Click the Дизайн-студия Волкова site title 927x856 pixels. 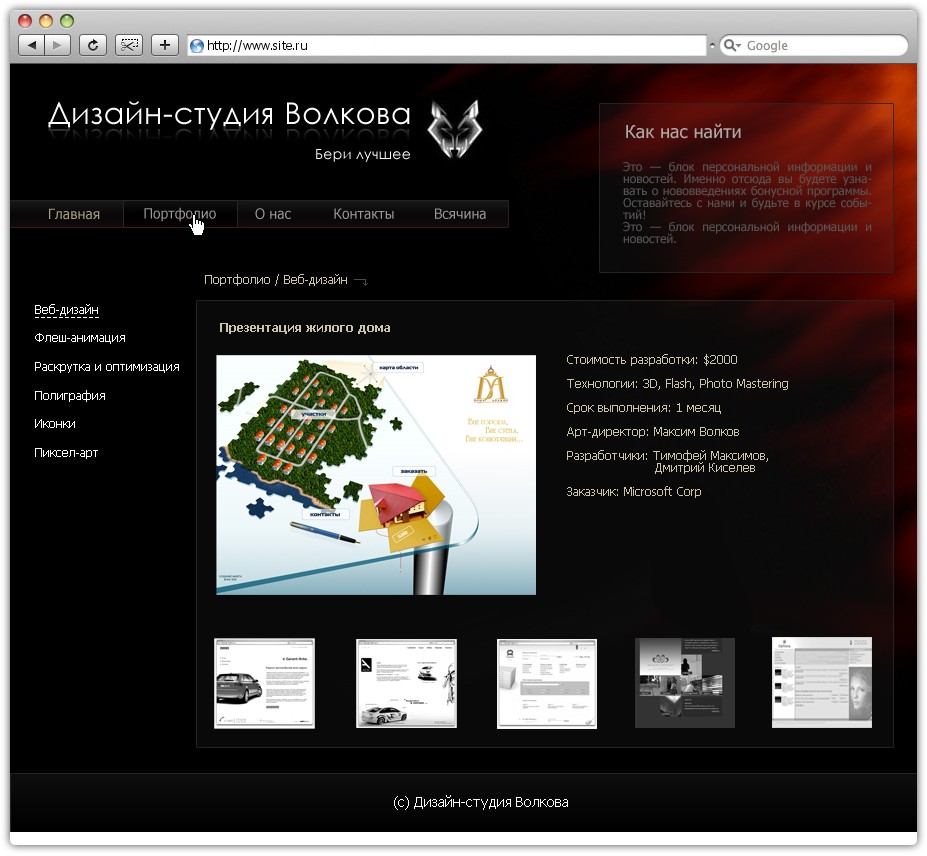coord(229,114)
